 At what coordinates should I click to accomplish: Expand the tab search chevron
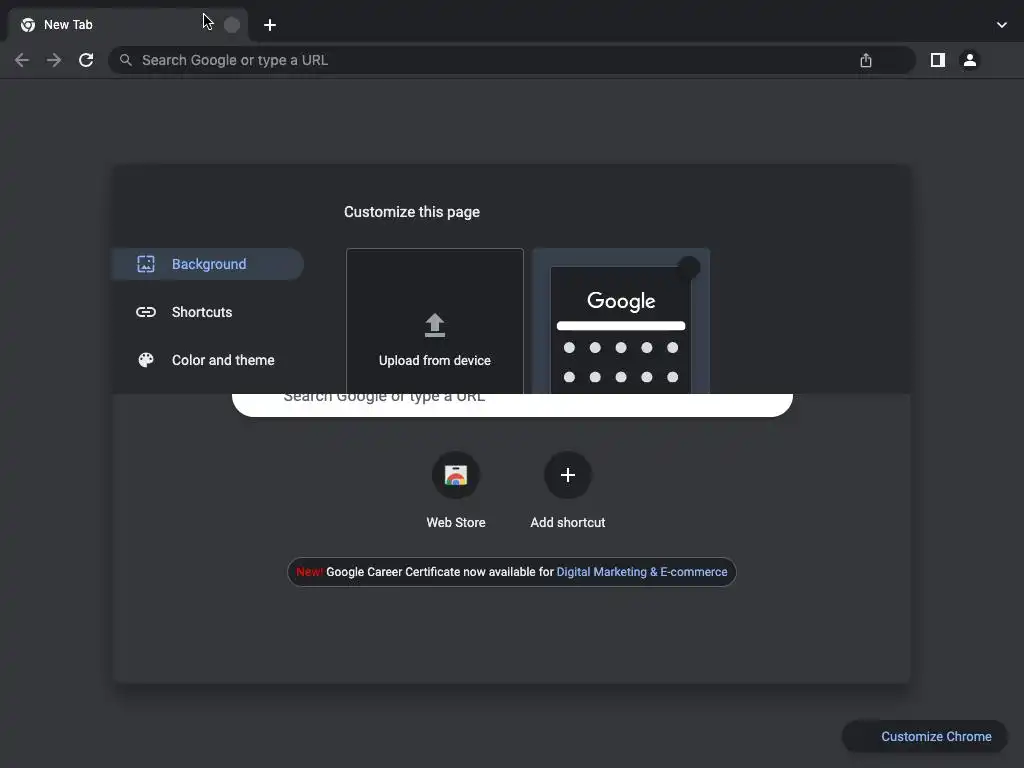[1001, 25]
